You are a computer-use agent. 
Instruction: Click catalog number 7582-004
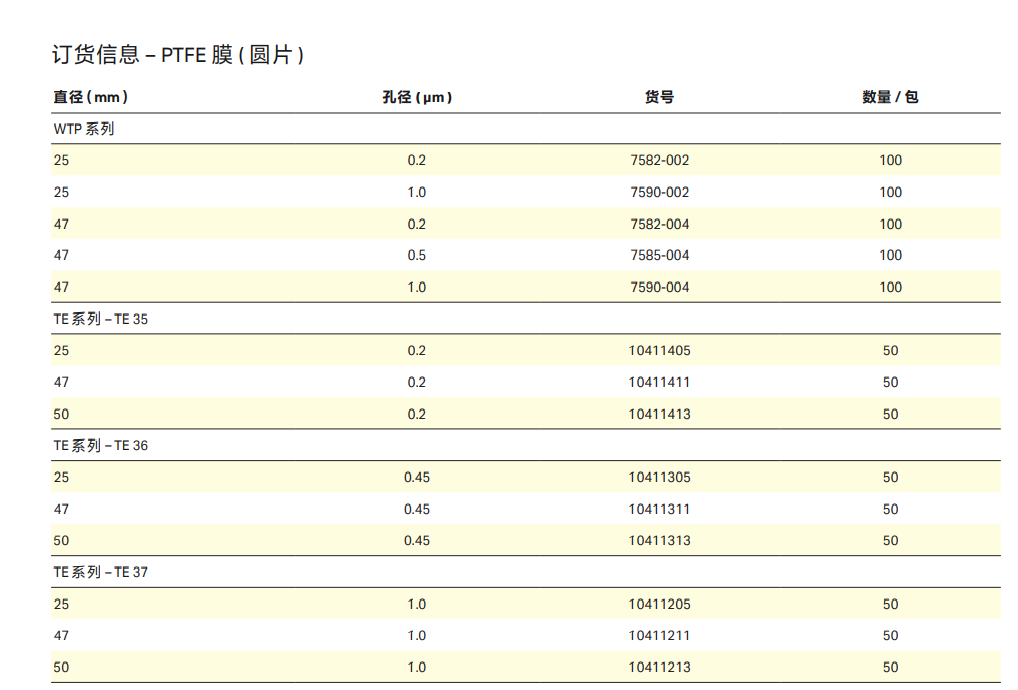659,224
